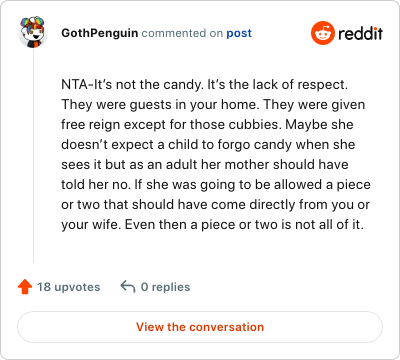Image resolution: width=400 pixels, height=360 pixels.
Task: Click the orange upvote arrow icon
Action: (x=25, y=287)
